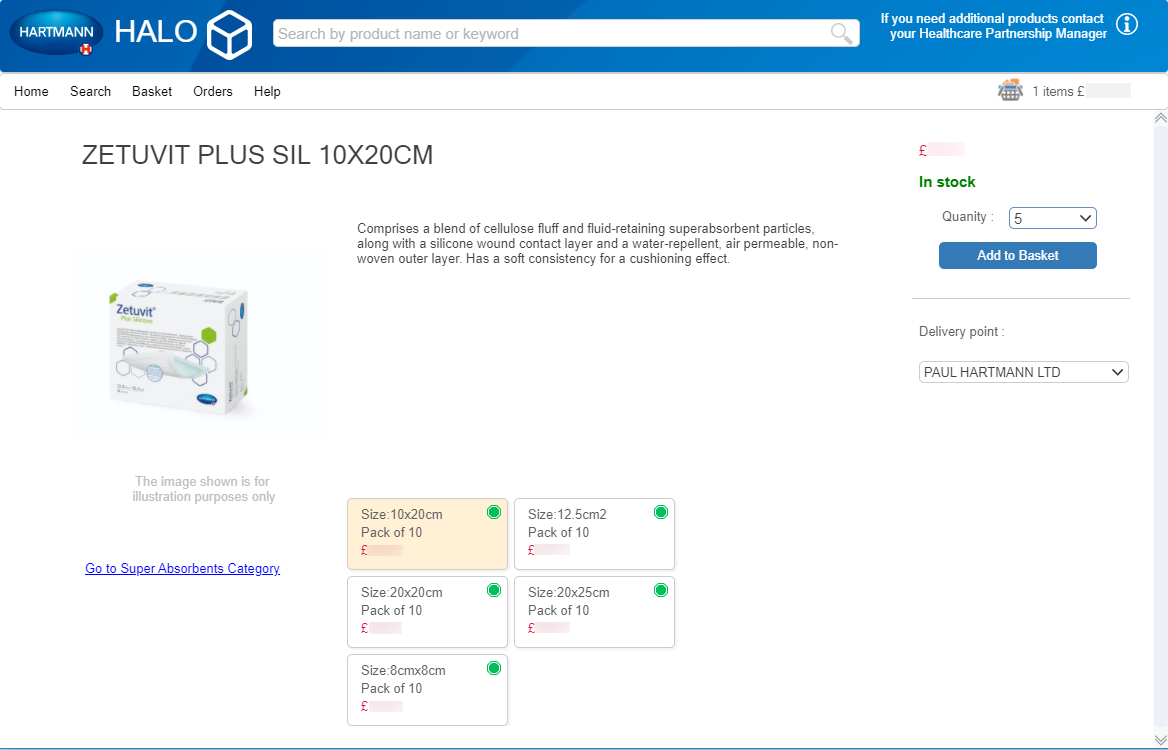Viewport: 1168px width, 750px height.
Task: Select the Size:10x20cm variant card
Action: [x=428, y=534]
